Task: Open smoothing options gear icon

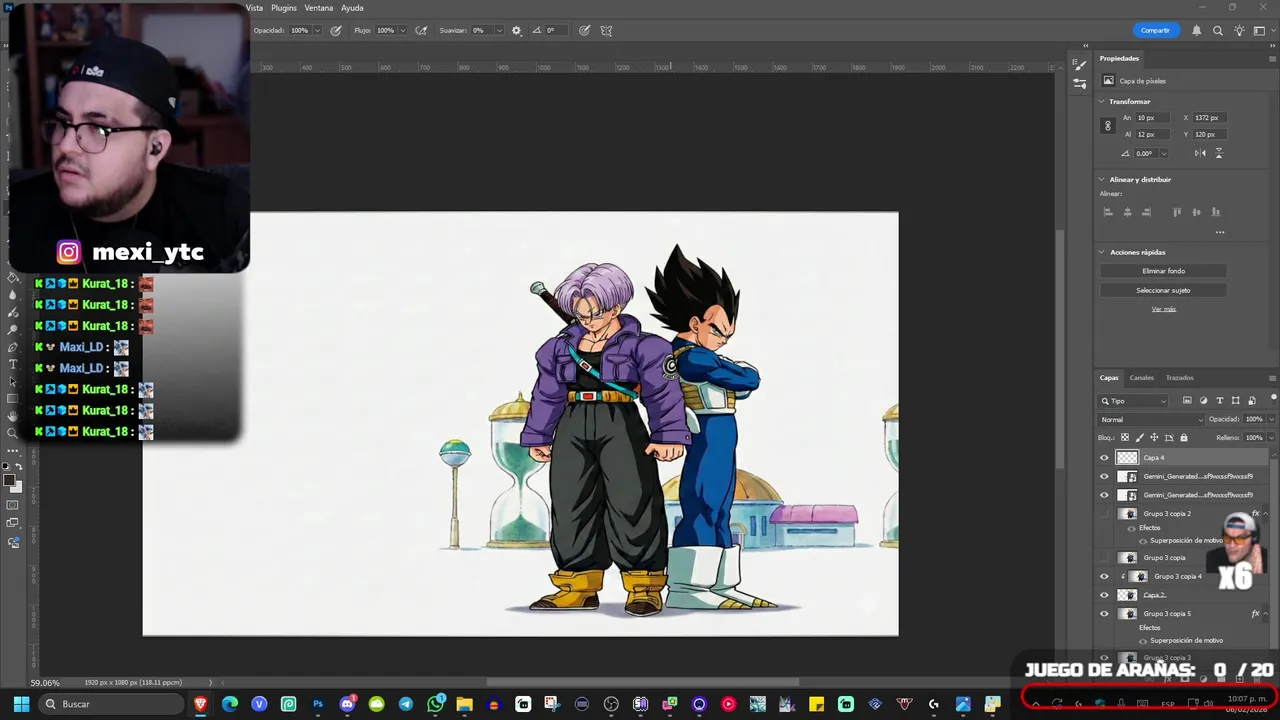Action: pyautogui.click(x=516, y=31)
